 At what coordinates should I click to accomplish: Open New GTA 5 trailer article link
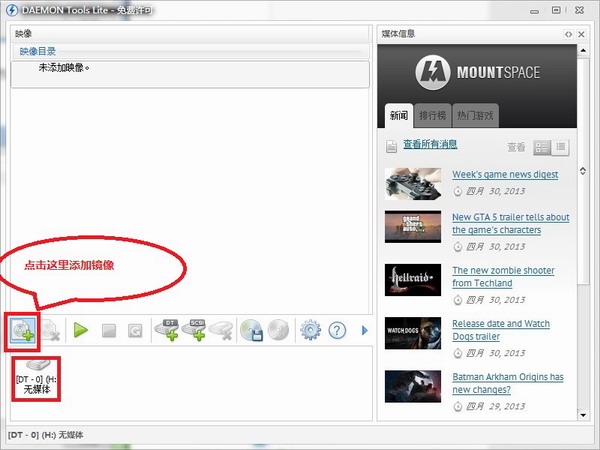tap(511, 223)
